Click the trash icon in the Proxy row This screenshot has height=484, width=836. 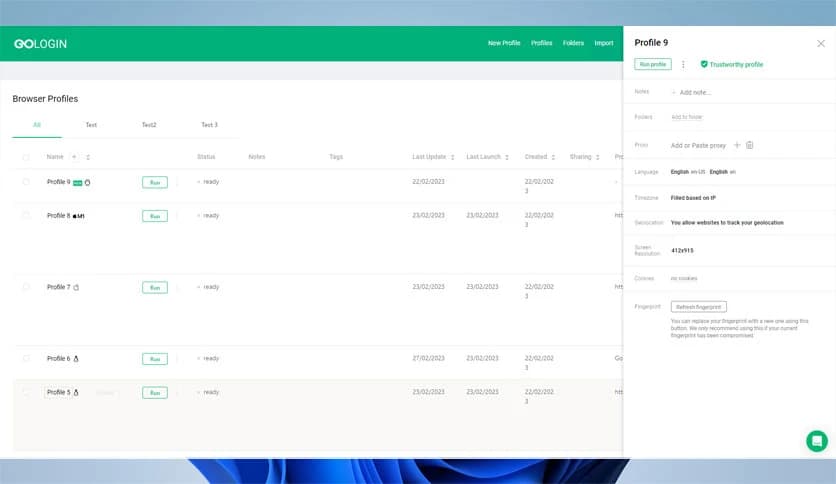pyautogui.click(x=750, y=145)
